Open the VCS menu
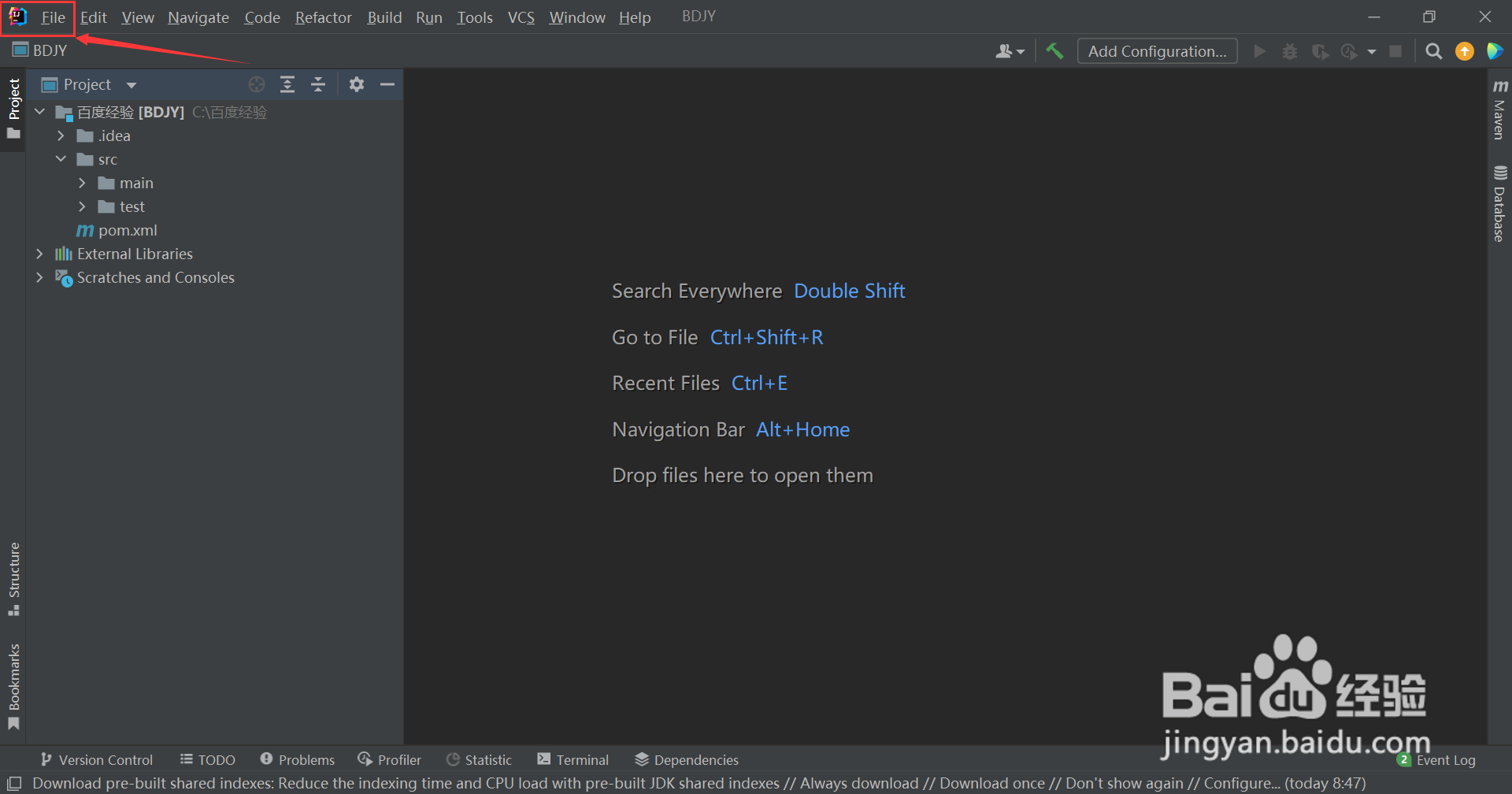The image size is (1512, 794). (x=521, y=17)
